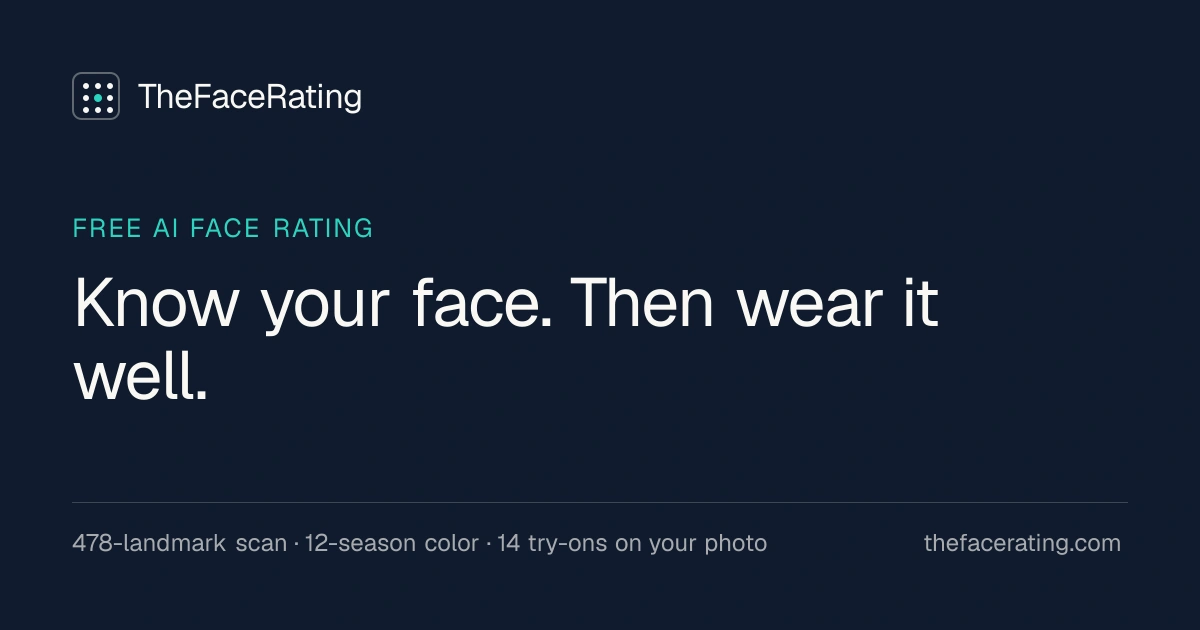Click the headline word Know
Screen dimensions: 1200x630
156,302
